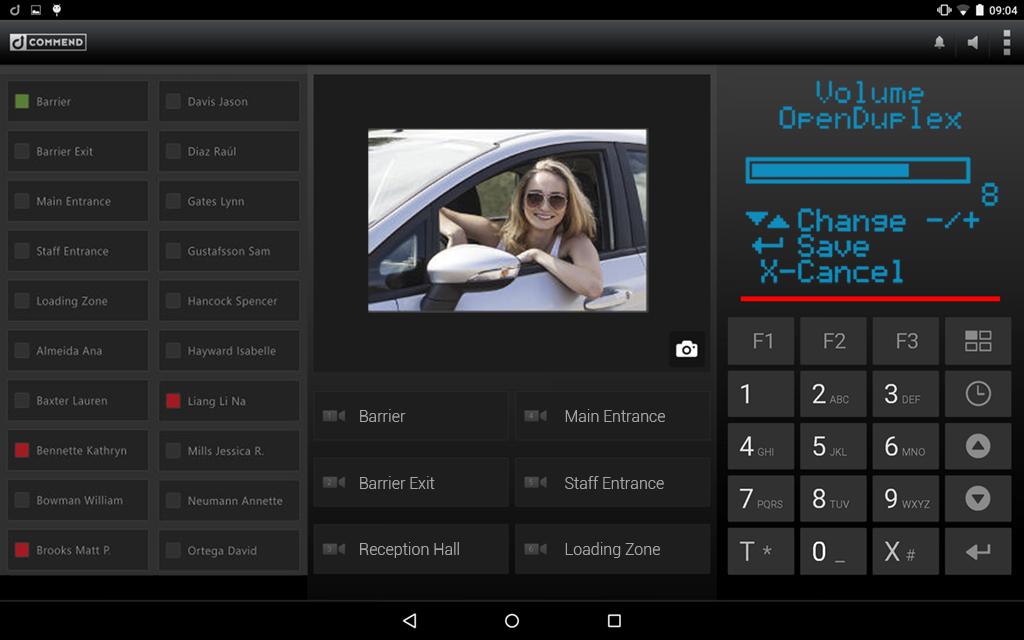The width and height of the screenshot is (1024, 640).
Task: Tap the T star key
Action: coord(761,552)
